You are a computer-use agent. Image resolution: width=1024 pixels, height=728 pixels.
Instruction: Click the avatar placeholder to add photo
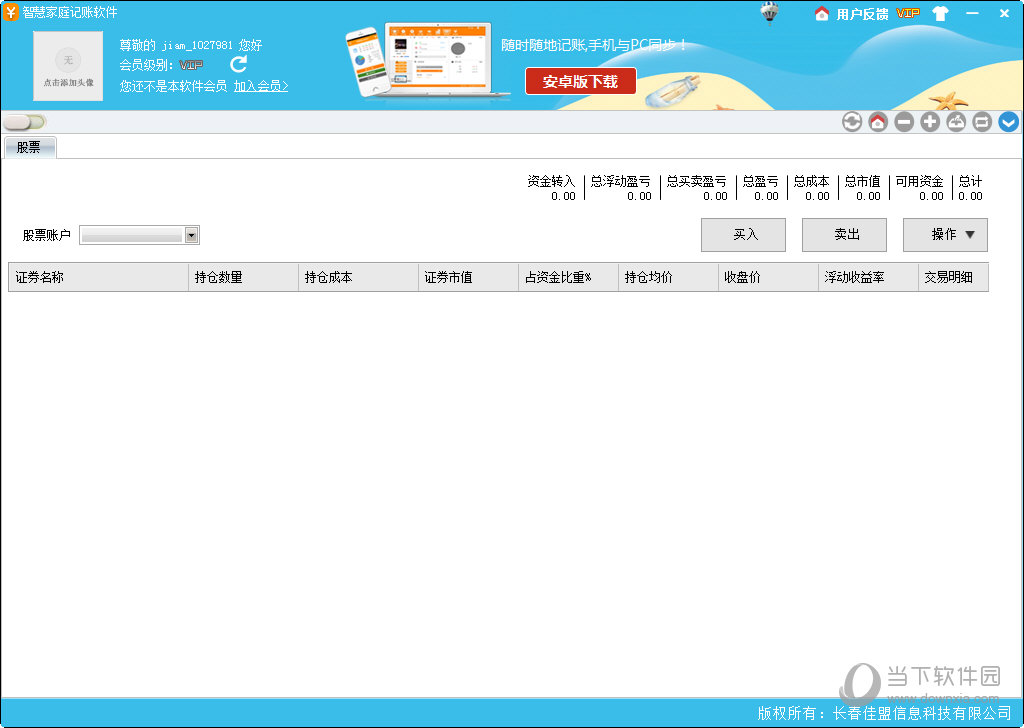click(x=68, y=66)
